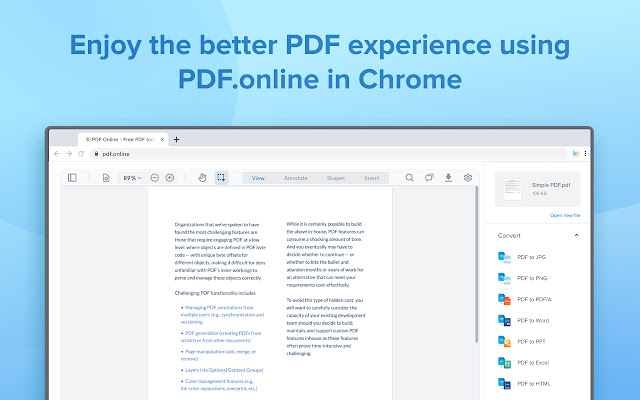Click the site lock icon in address bar

point(96,154)
